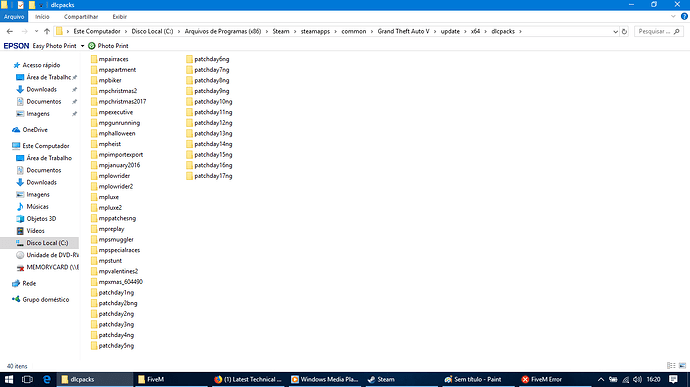Select the mpexecutive folder name
The image size is (690, 387).
click(115, 112)
